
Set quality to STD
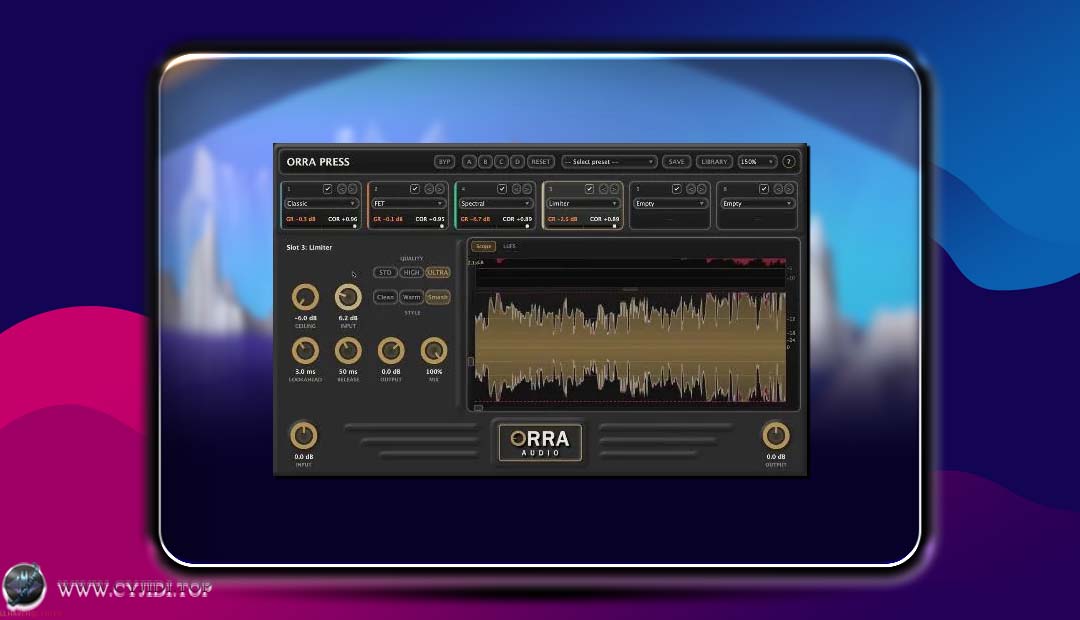(x=385, y=273)
